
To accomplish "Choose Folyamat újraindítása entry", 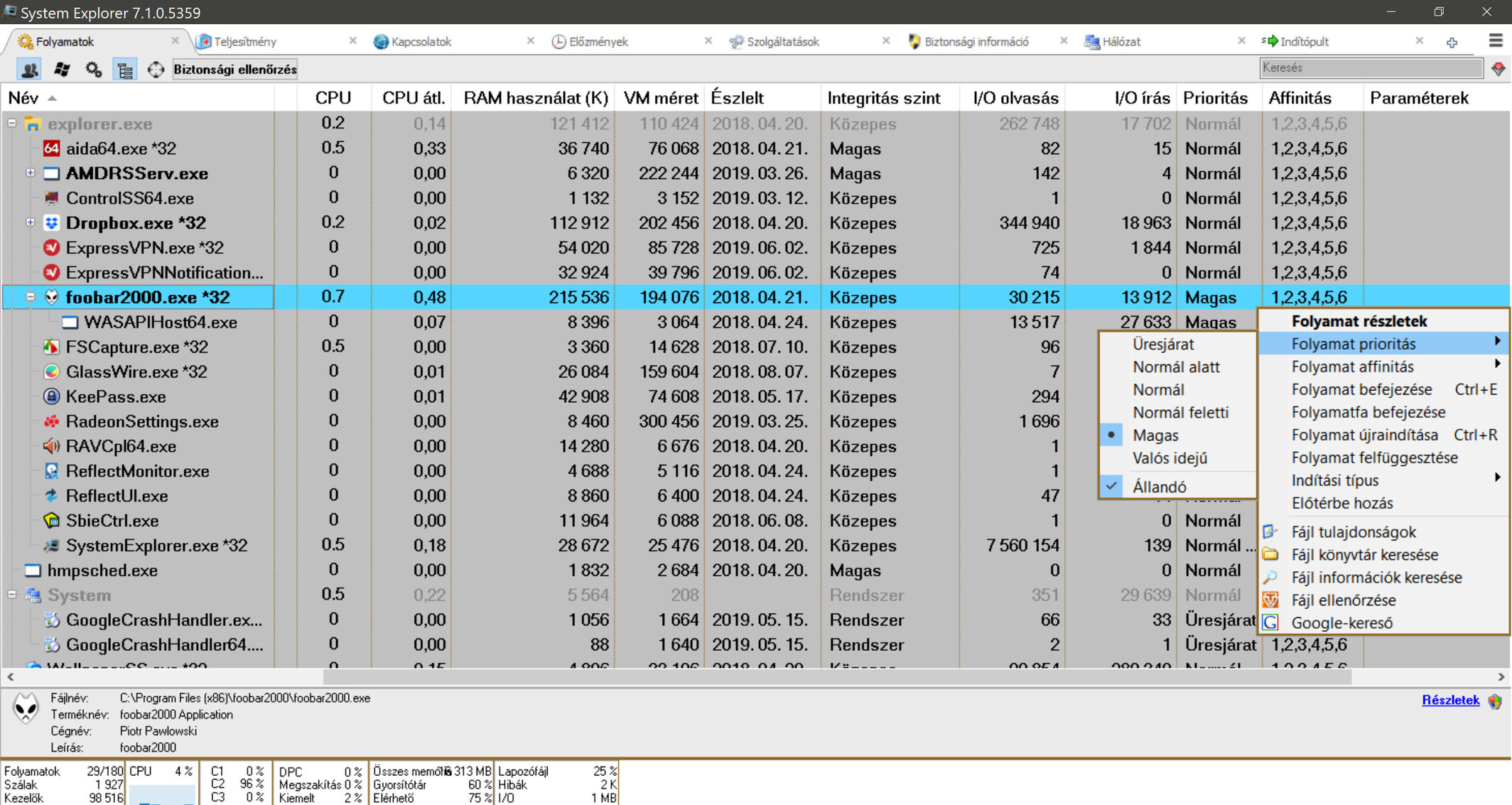I will tap(1383, 435).
